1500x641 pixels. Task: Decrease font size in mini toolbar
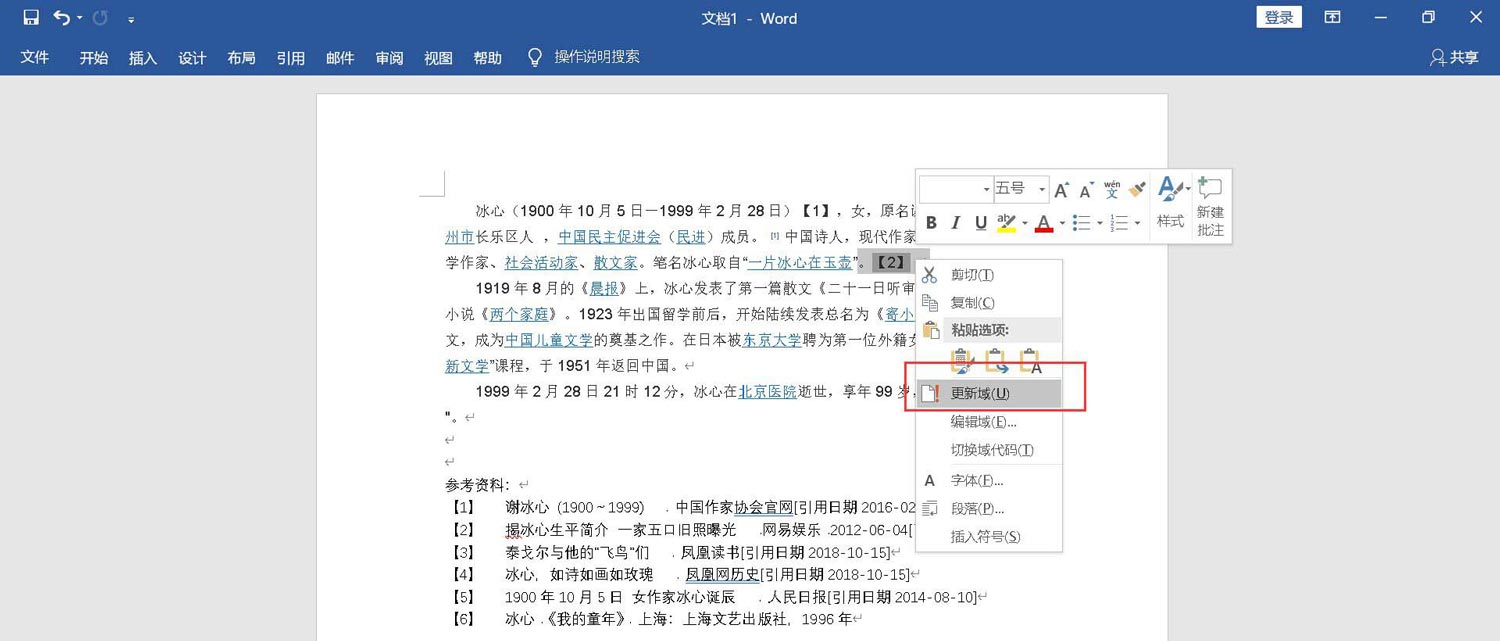pos(1086,189)
